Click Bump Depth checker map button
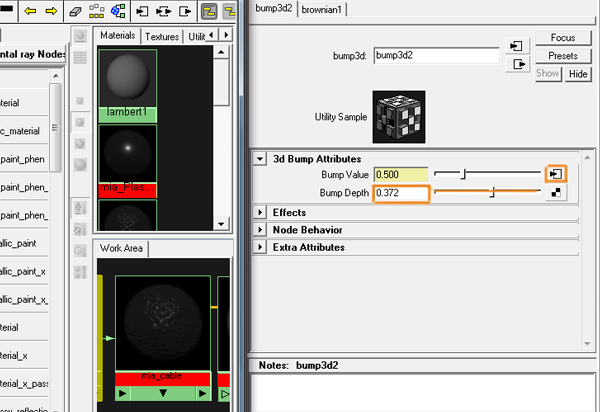The width and height of the screenshot is (600, 412). coord(556,192)
